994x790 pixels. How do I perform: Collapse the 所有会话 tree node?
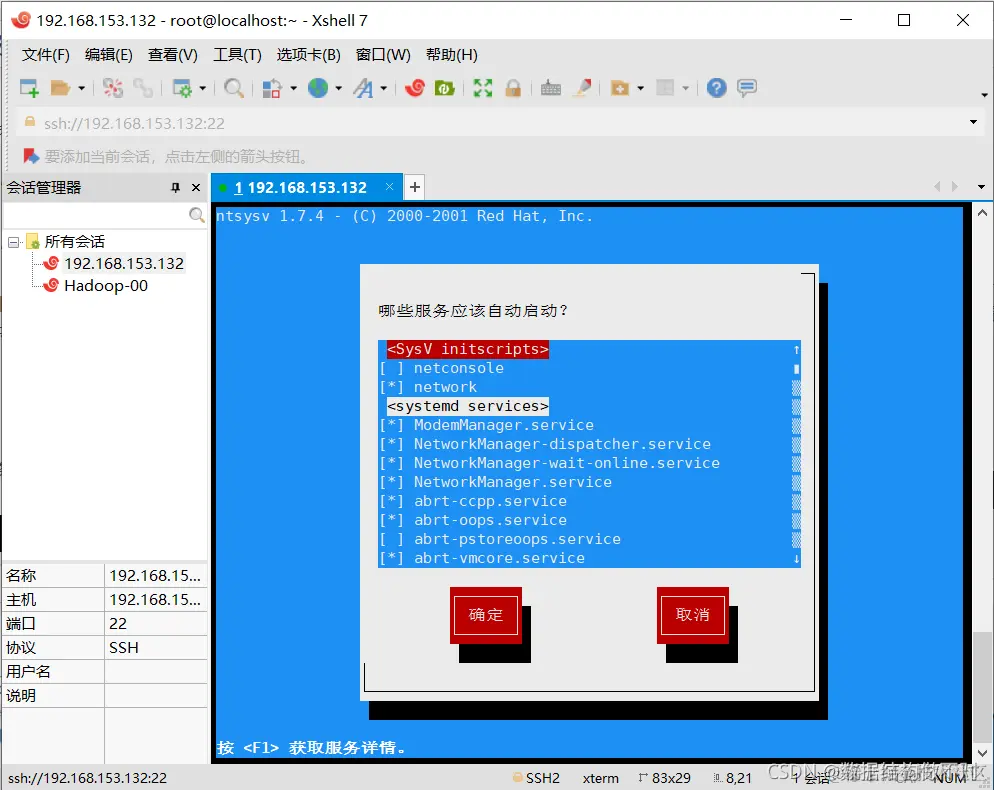13,242
